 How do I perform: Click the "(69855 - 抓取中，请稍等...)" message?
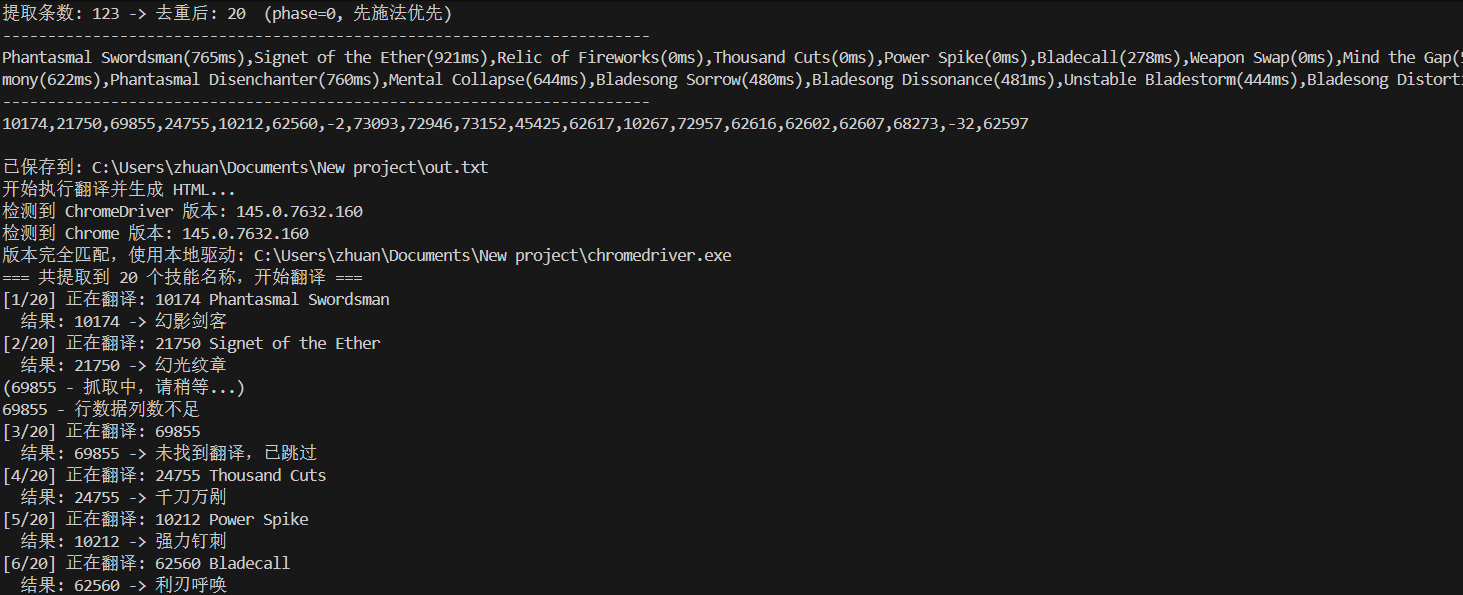click(x=124, y=388)
